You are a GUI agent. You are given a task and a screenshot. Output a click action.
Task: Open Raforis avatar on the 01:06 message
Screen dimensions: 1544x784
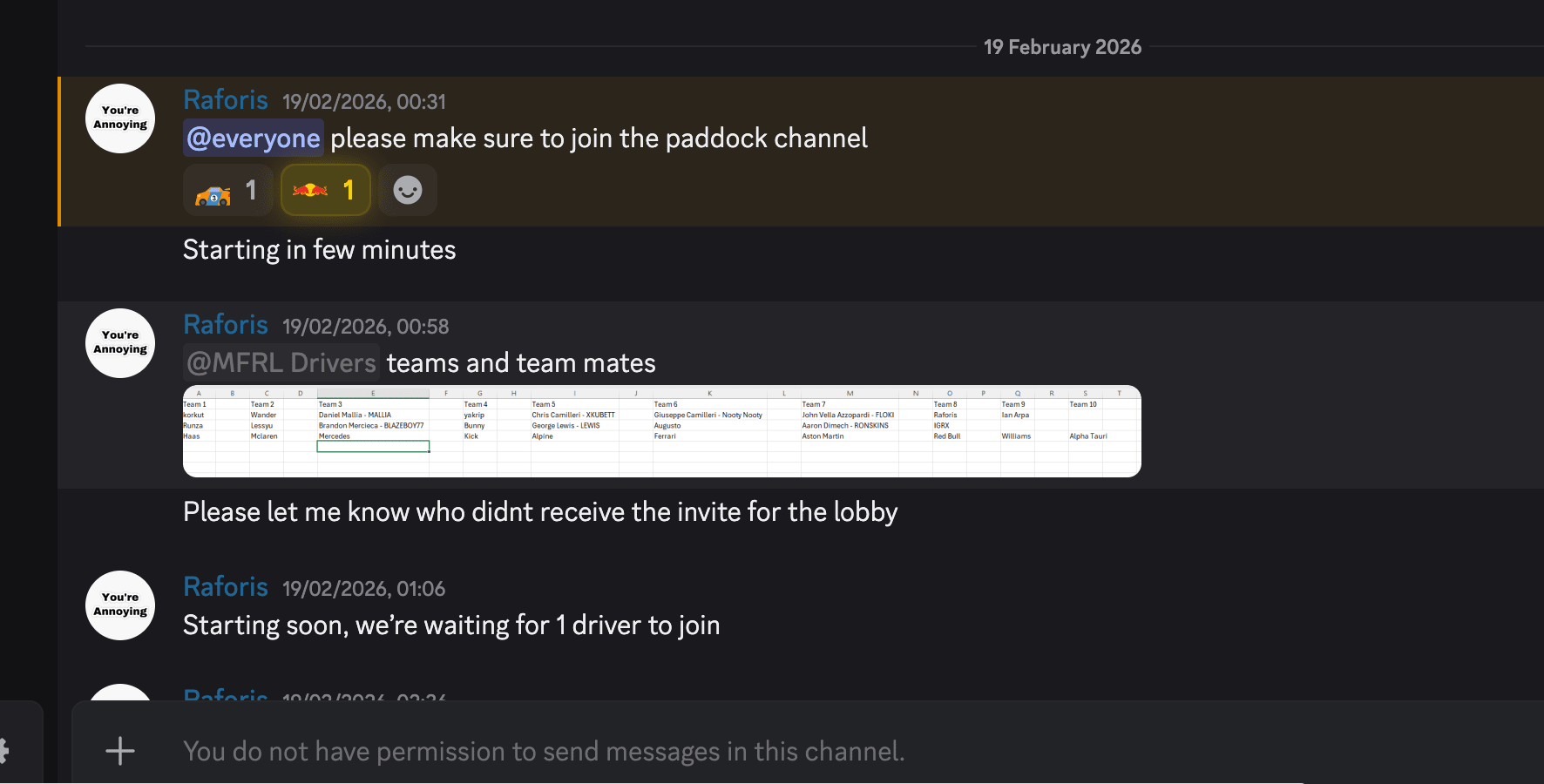(120, 605)
